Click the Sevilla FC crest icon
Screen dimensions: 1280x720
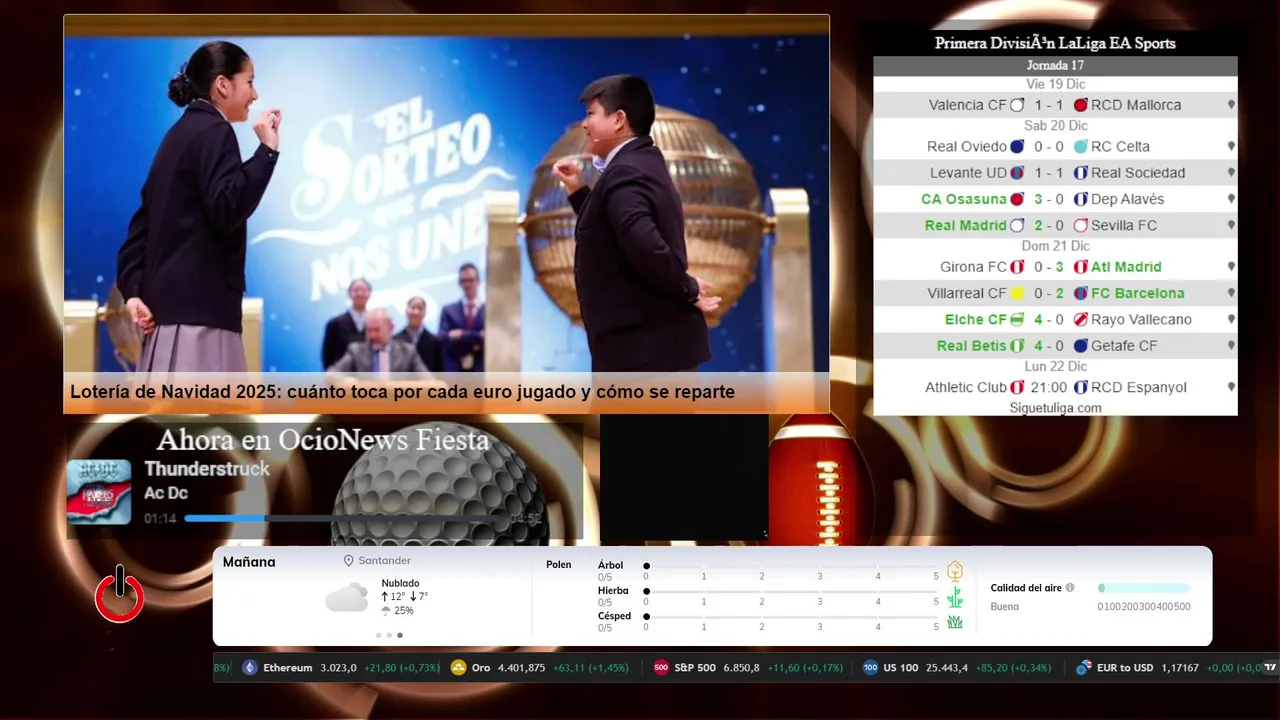[x=1080, y=226]
